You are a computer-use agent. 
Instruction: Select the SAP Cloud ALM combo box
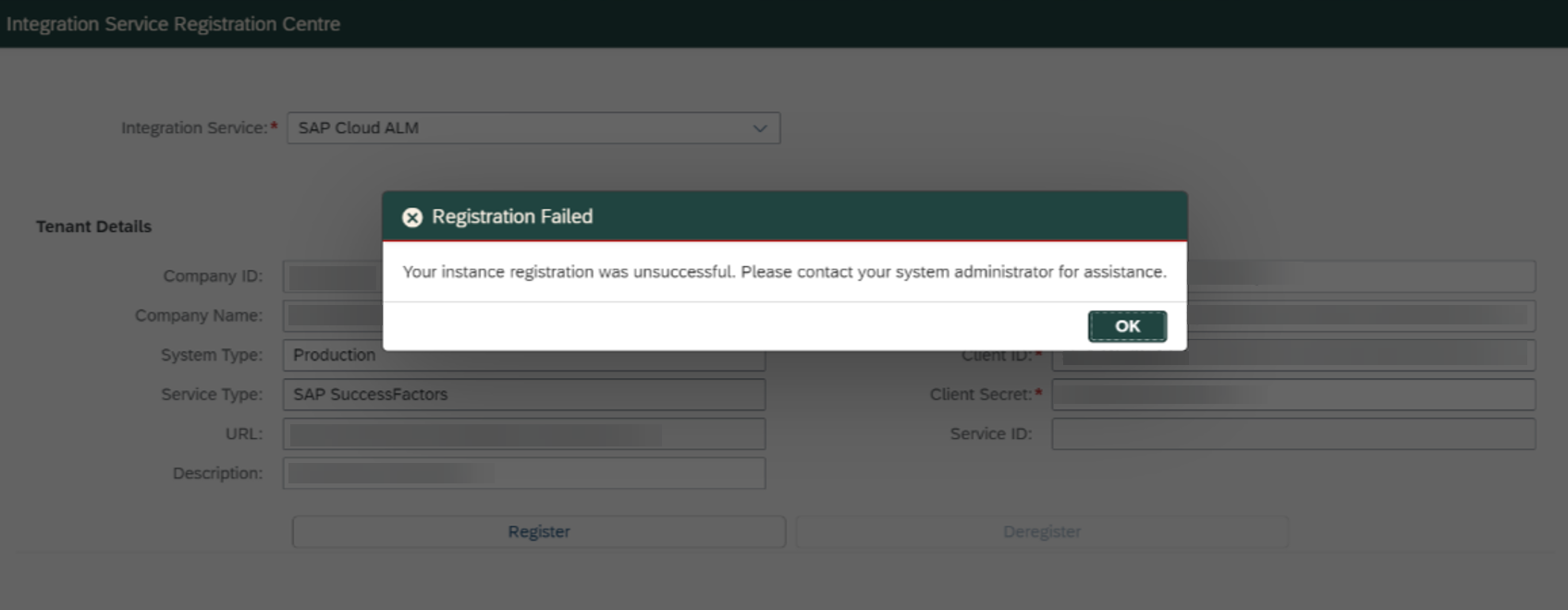[533, 128]
